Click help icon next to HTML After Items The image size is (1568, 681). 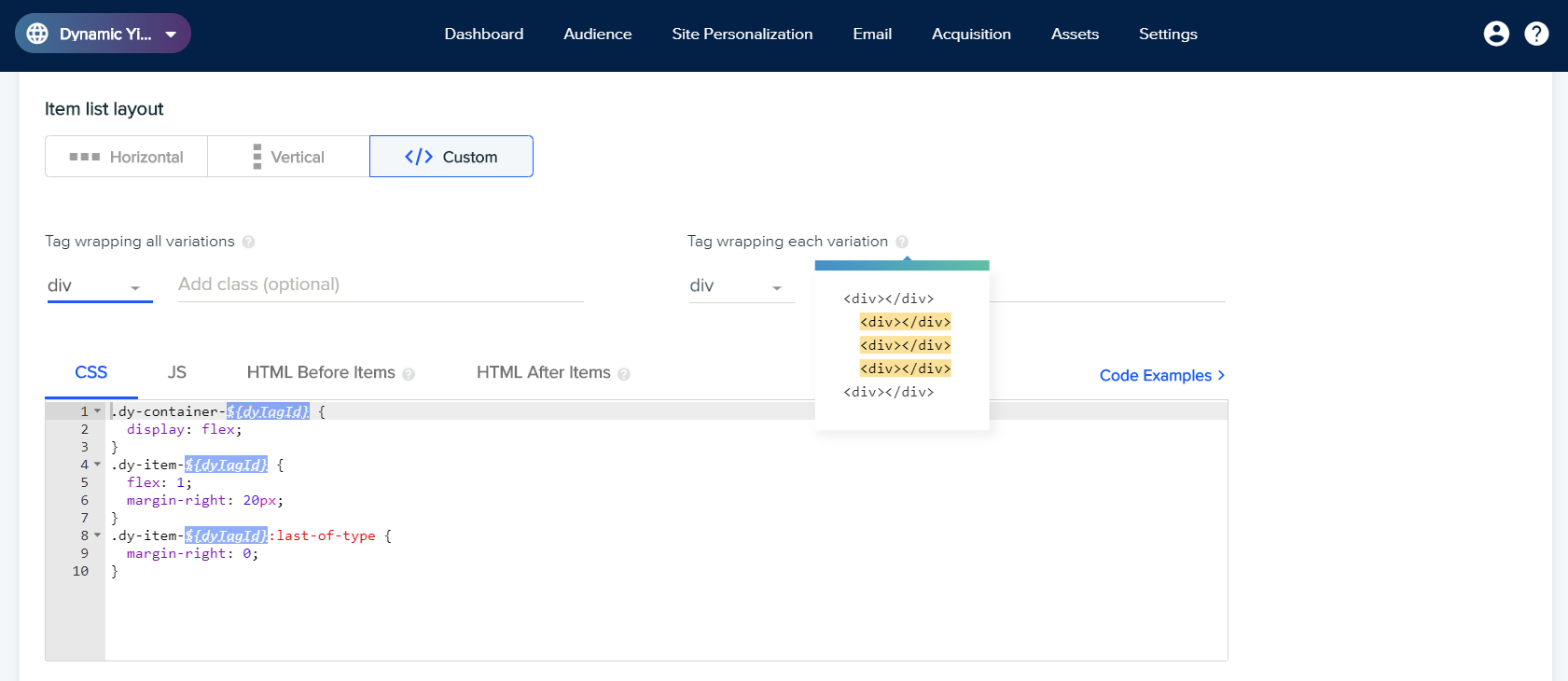click(624, 374)
